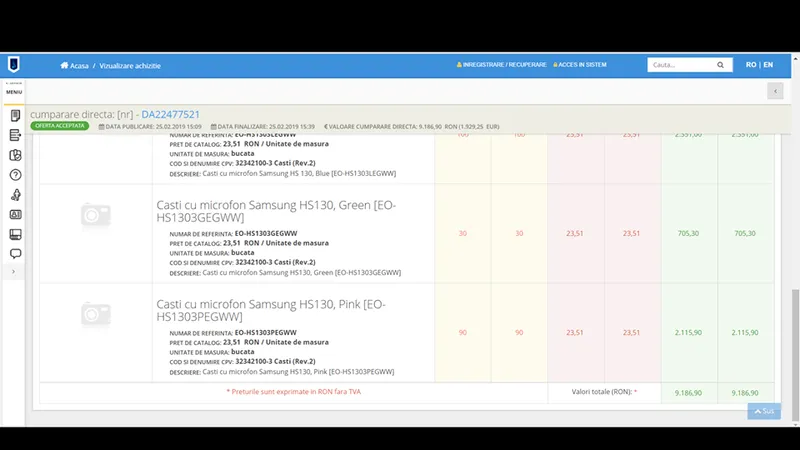Switch language to EN
800x450 pixels.
click(x=768, y=65)
